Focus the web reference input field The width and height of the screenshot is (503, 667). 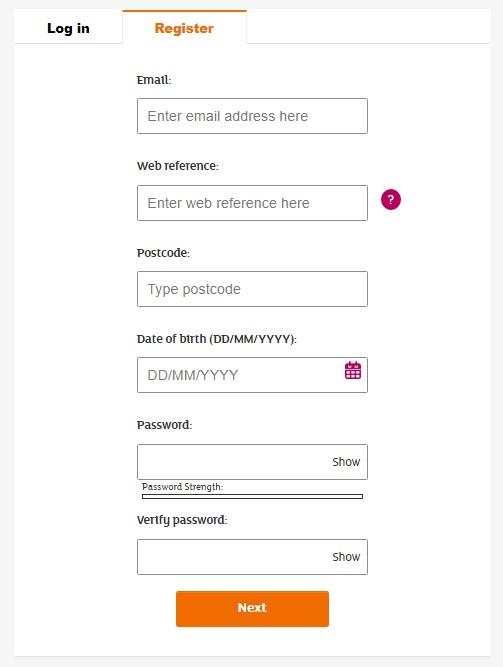tap(252, 203)
